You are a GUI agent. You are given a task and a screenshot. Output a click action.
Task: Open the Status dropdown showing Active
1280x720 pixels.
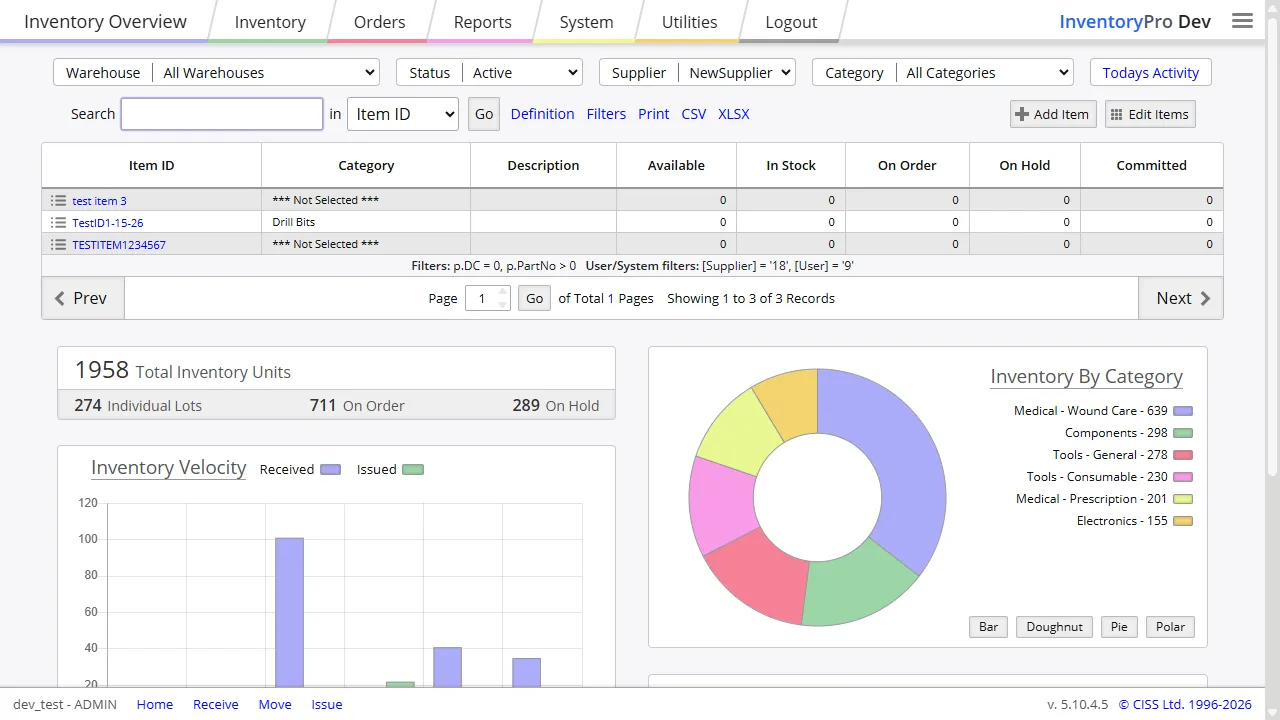[524, 72]
